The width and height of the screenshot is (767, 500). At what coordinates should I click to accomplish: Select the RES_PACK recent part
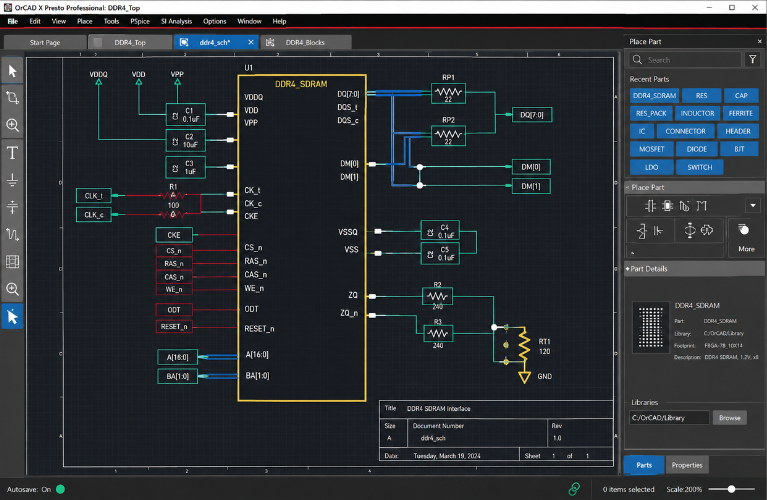coord(651,113)
